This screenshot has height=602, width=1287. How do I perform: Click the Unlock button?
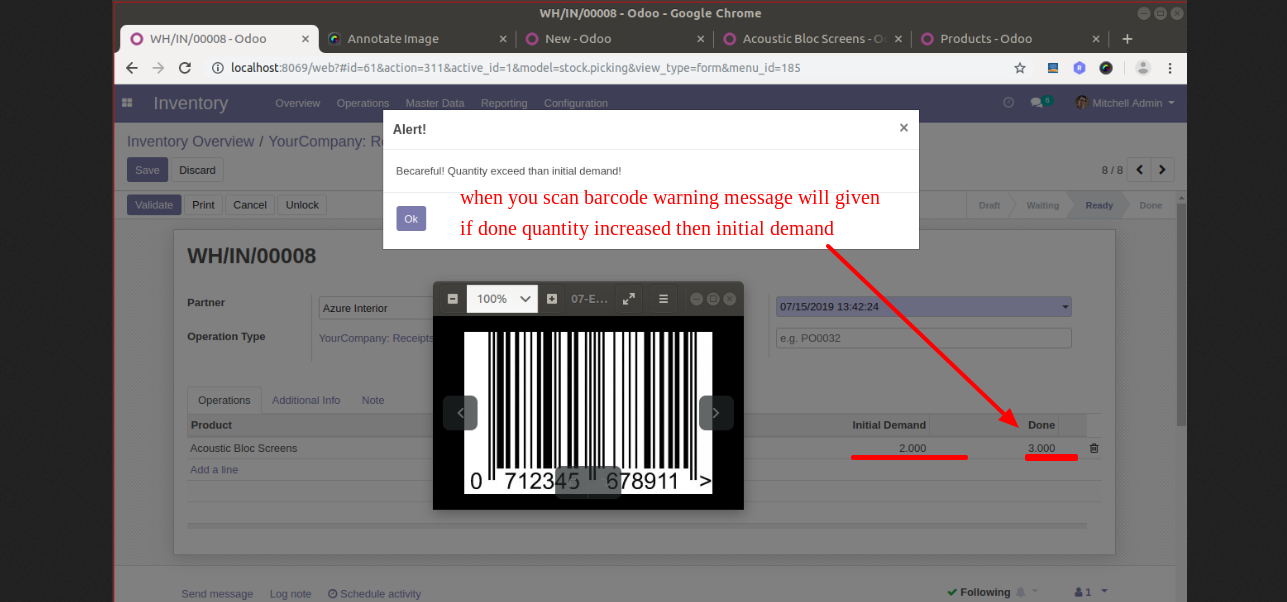tap(302, 205)
